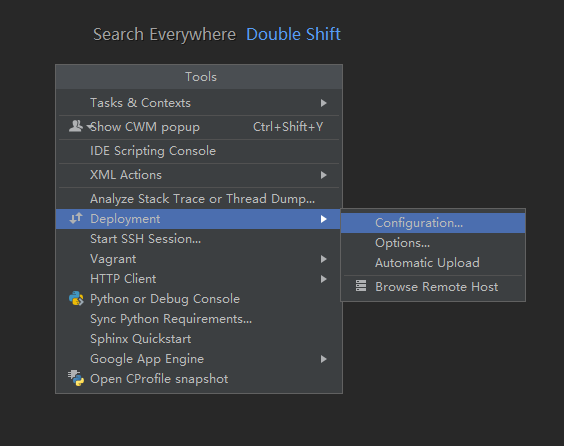Click the CProfile snapshot icon
Screen dimensions: 564x446
click(x=76, y=378)
